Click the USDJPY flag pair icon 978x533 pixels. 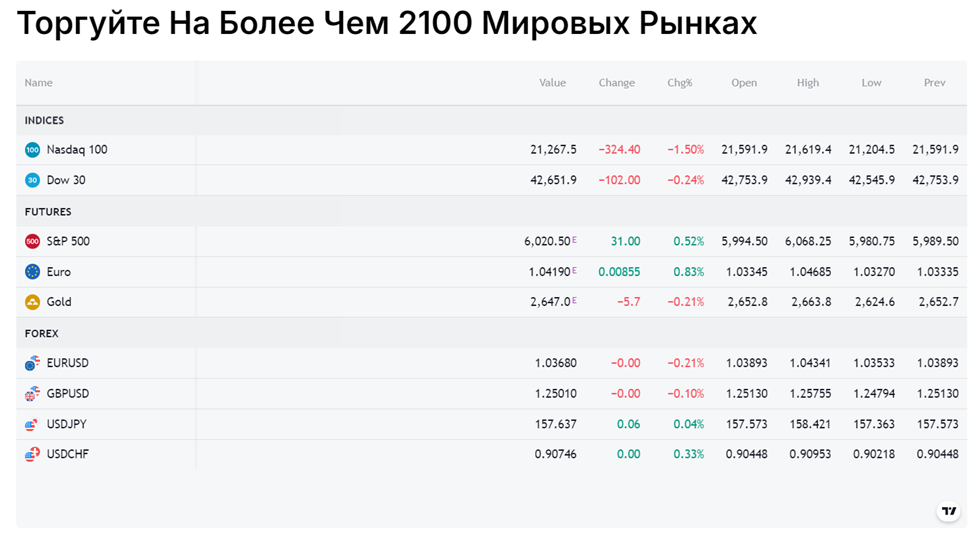click(32, 424)
